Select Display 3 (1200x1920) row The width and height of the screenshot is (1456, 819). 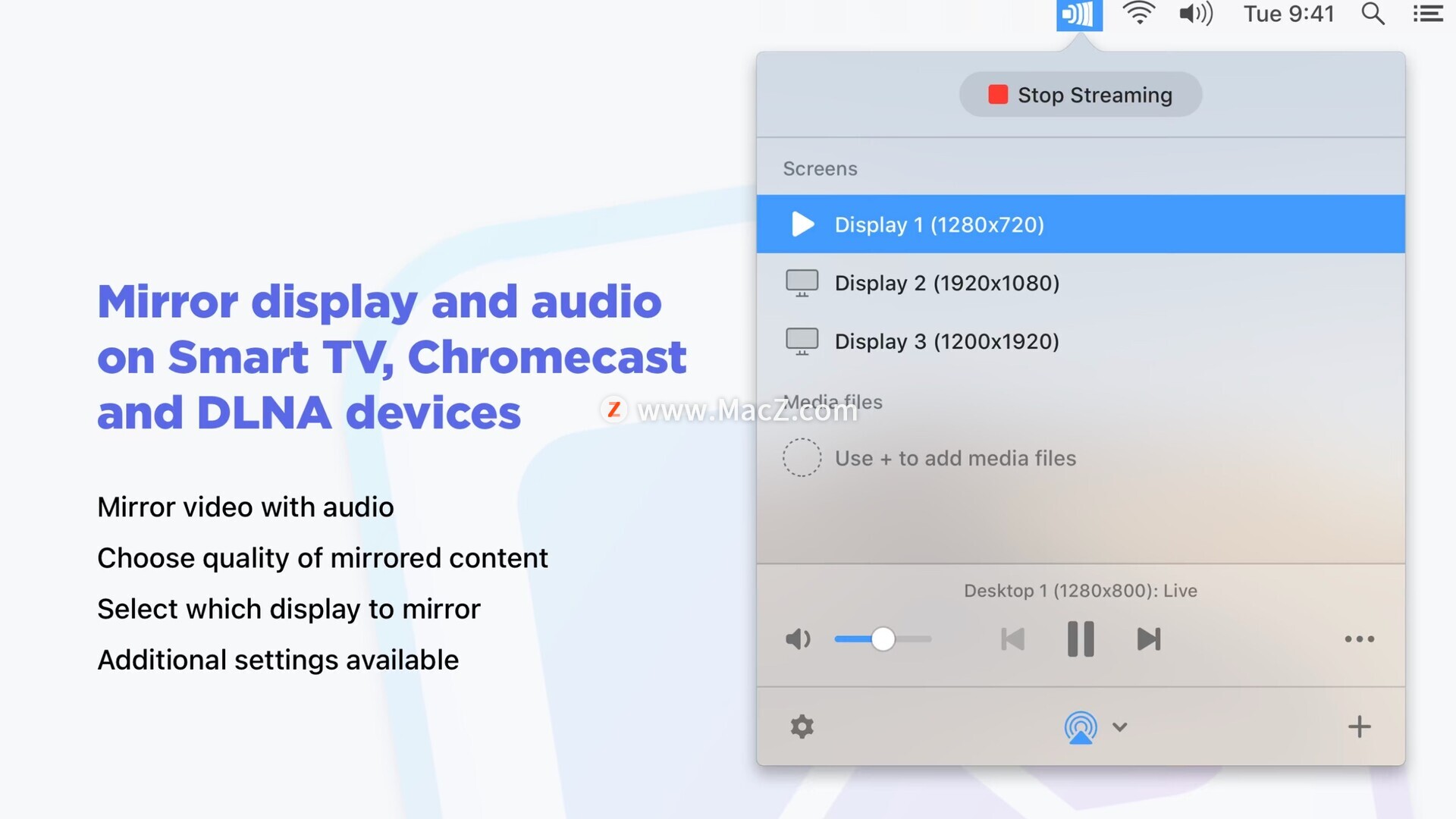1081,341
